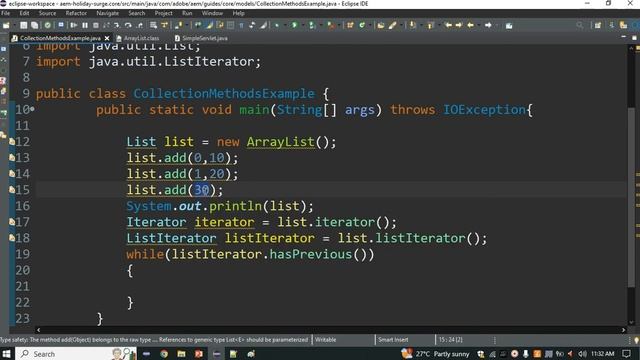Click the CollectionMethodsExample class name
Image resolution: width=640 pixels, height=360 pixels.
pos(224,93)
